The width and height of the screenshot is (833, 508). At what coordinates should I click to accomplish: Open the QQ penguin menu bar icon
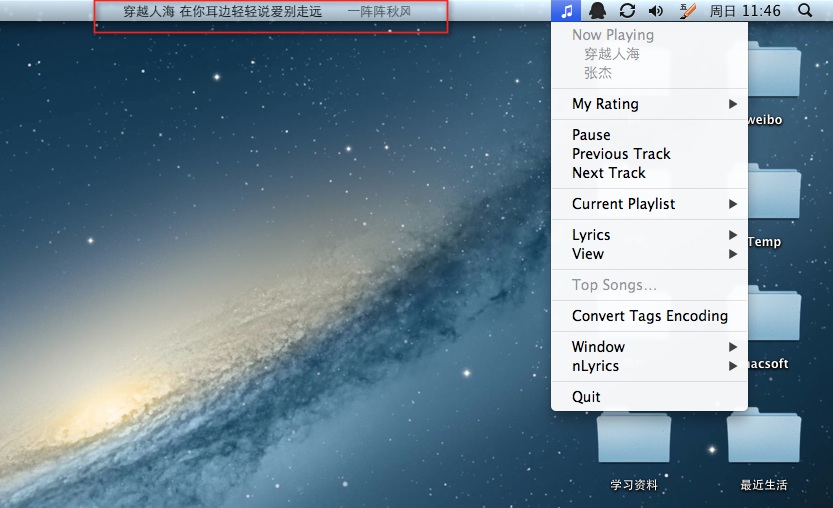[597, 11]
